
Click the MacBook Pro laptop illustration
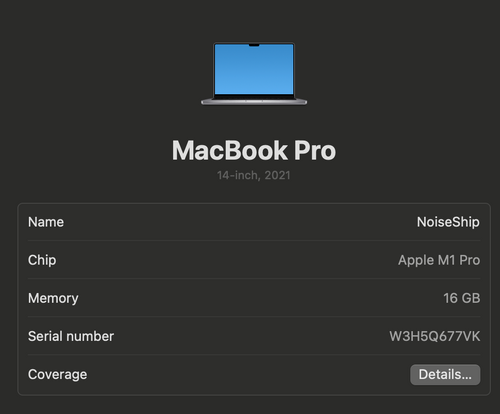coord(254,73)
